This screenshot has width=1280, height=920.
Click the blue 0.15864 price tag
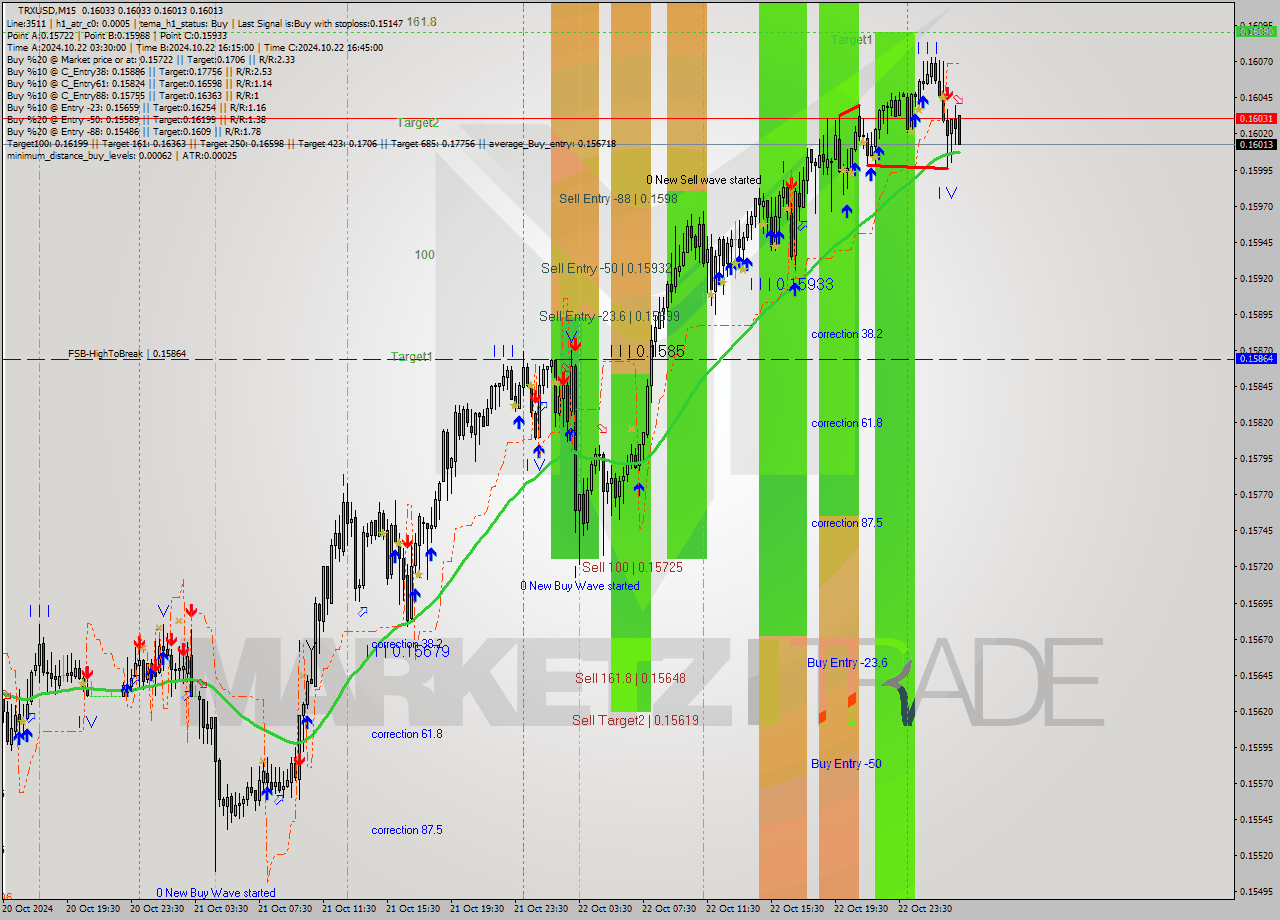point(1257,358)
